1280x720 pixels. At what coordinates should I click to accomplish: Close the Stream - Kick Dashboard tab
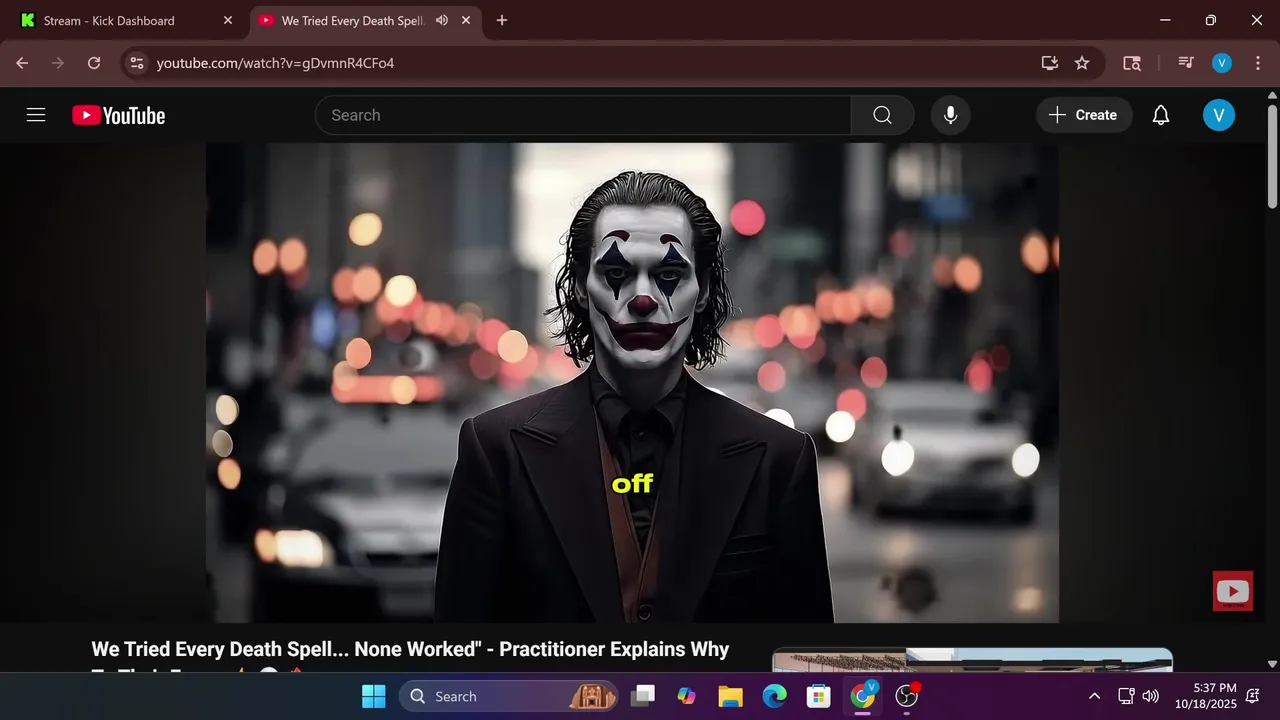[227, 20]
